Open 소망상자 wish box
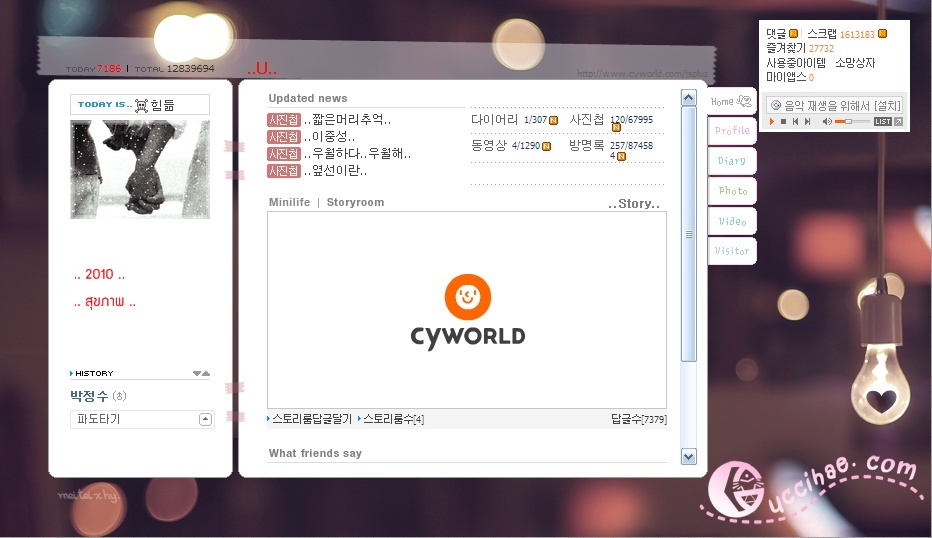Image resolution: width=932 pixels, height=538 pixels. point(855,62)
